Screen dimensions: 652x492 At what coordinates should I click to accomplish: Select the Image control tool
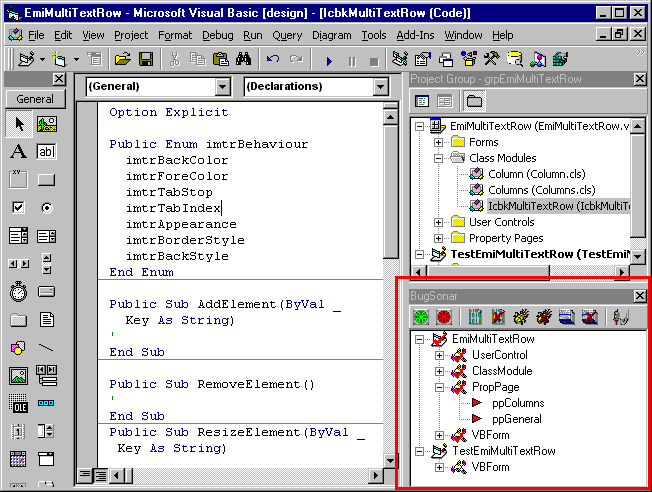pos(19,375)
